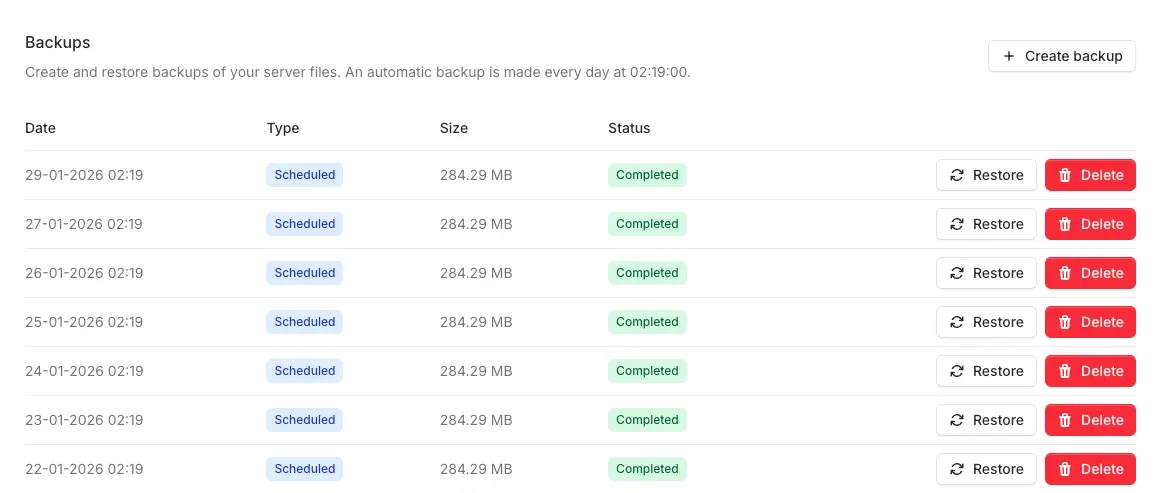The width and height of the screenshot is (1156, 493).
Task: Click the Size column header
Action: (454, 128)
